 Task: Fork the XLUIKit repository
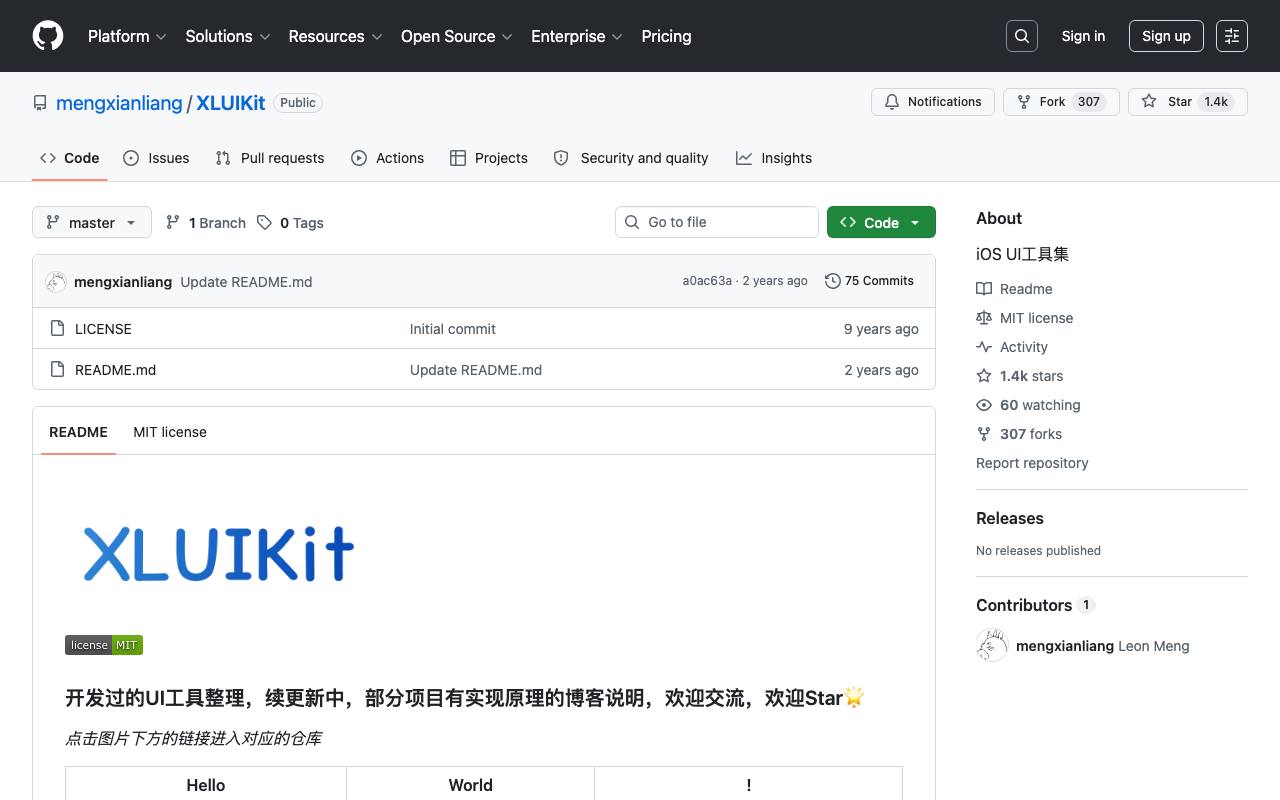[x=1061, y=102]
